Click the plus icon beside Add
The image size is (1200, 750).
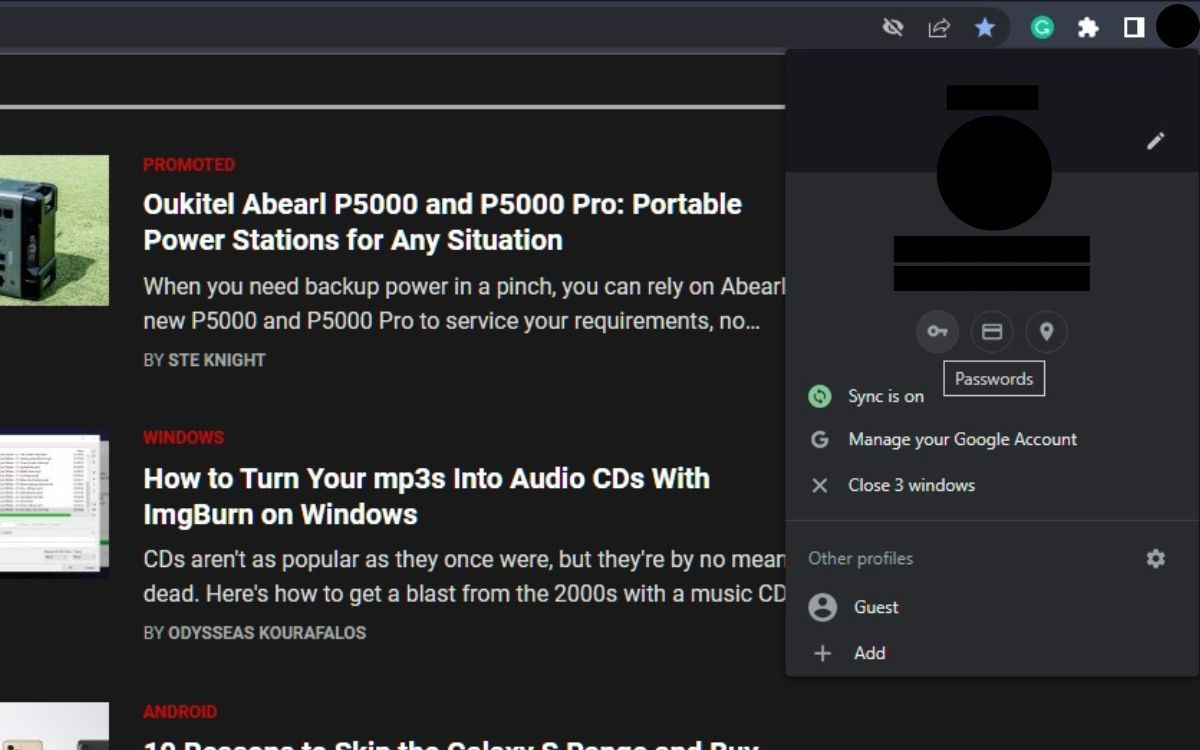coord(822,653)
